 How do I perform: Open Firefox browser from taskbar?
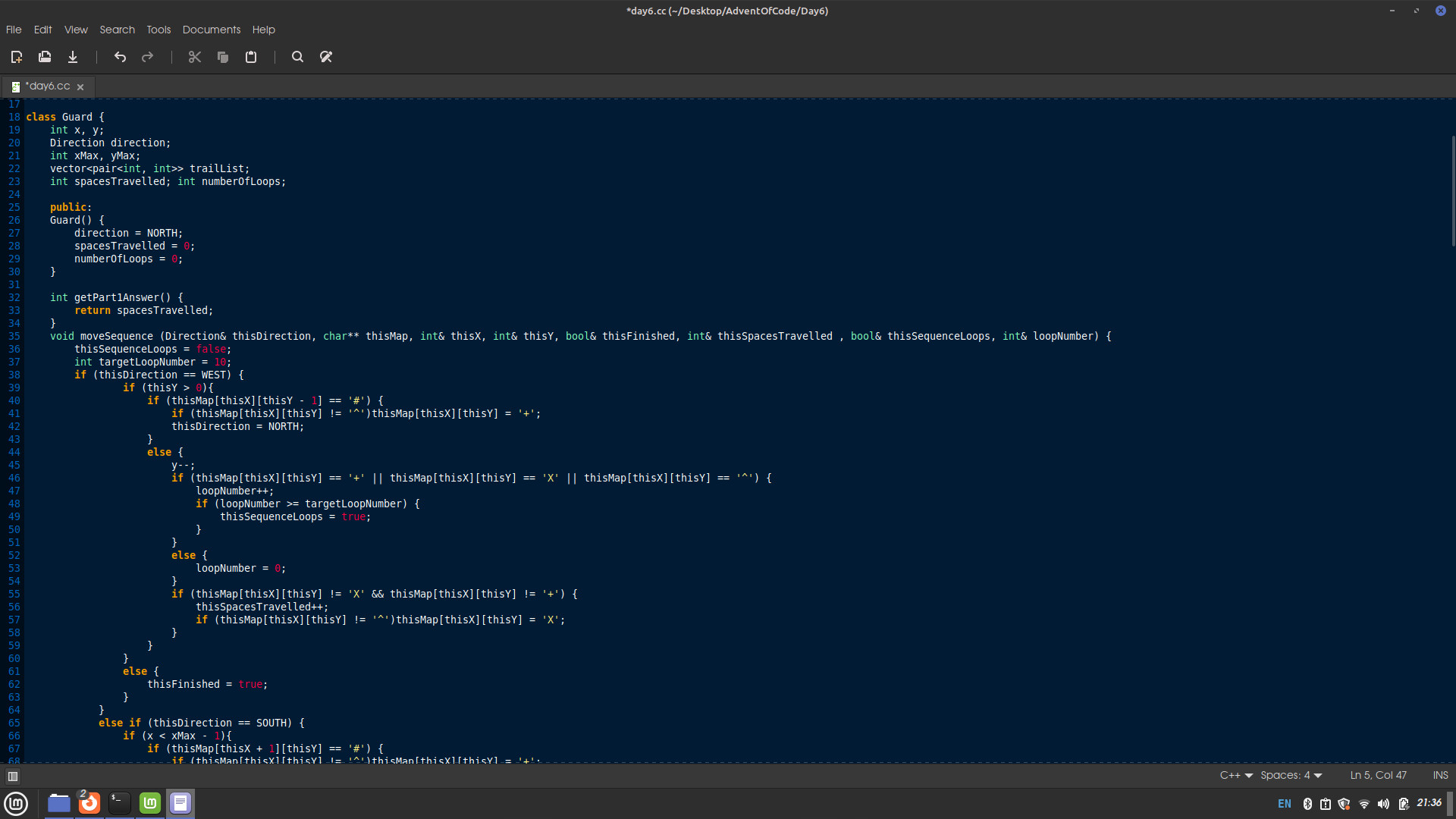coord(89,803)
